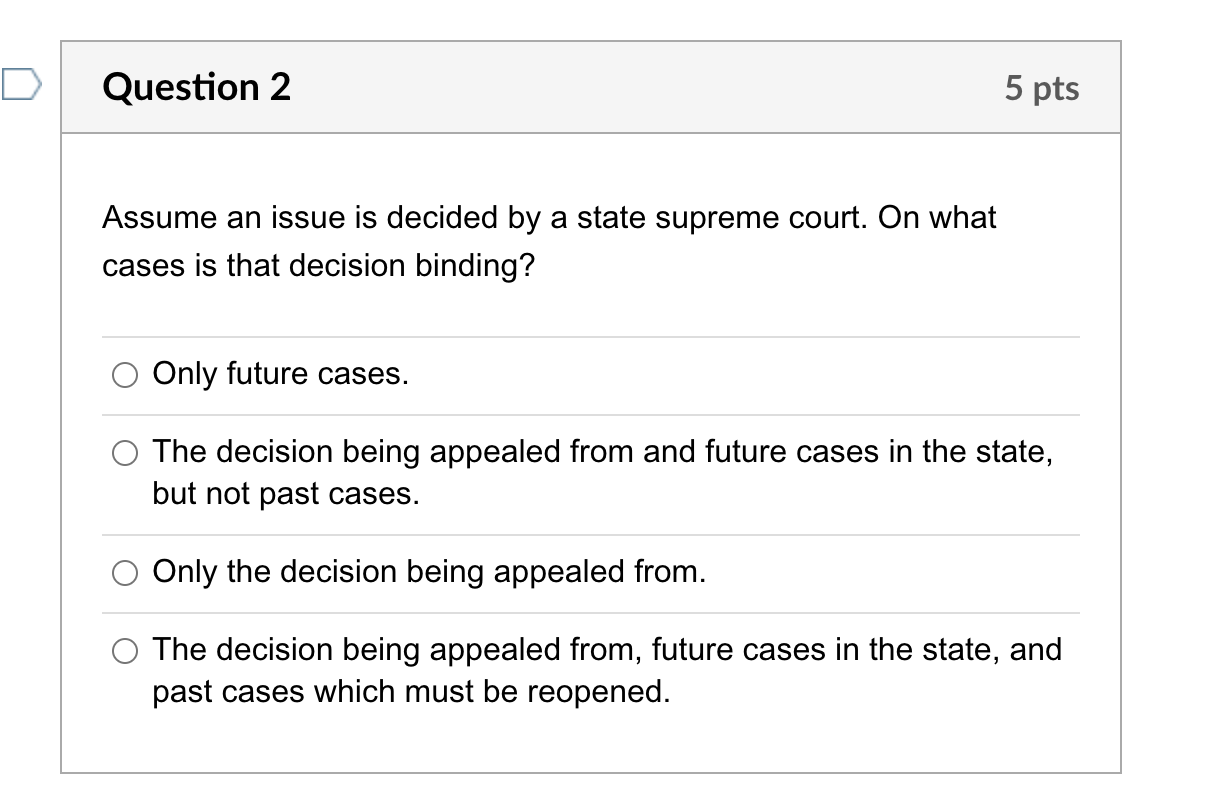Click the '5 pts' point value label
The height and width of the screenshot is (804, 1210).
click(x=1044, y=88)
